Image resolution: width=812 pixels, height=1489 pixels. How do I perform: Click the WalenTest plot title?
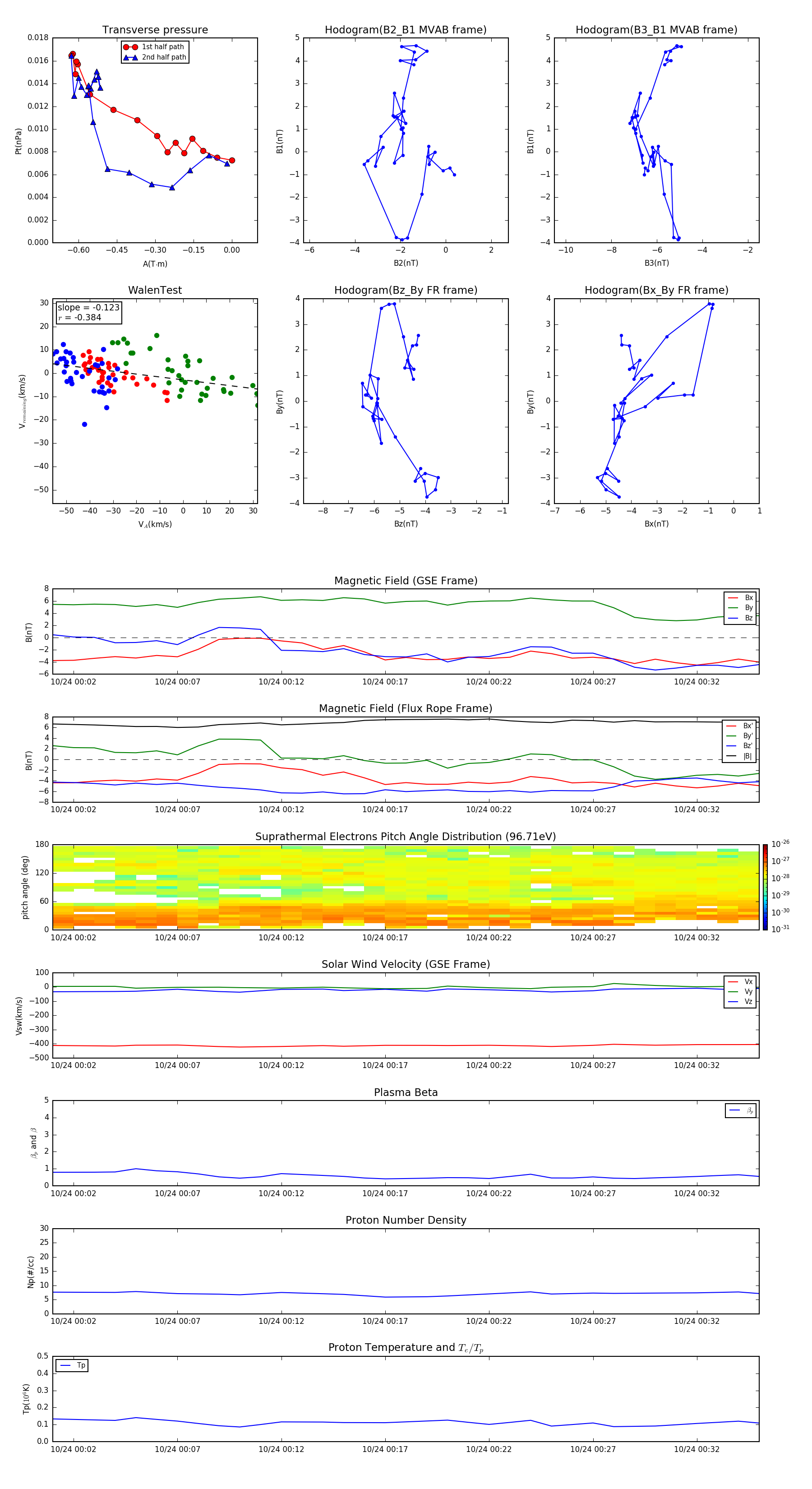[155, 290]
